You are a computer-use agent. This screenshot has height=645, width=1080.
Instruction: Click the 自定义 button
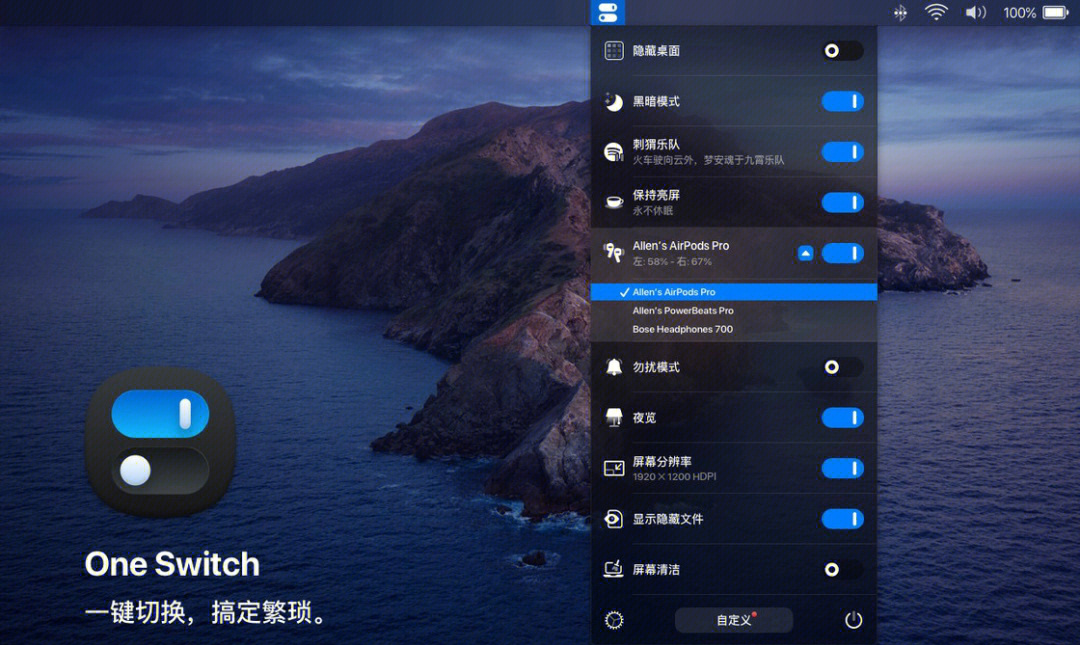click(734, 620)
